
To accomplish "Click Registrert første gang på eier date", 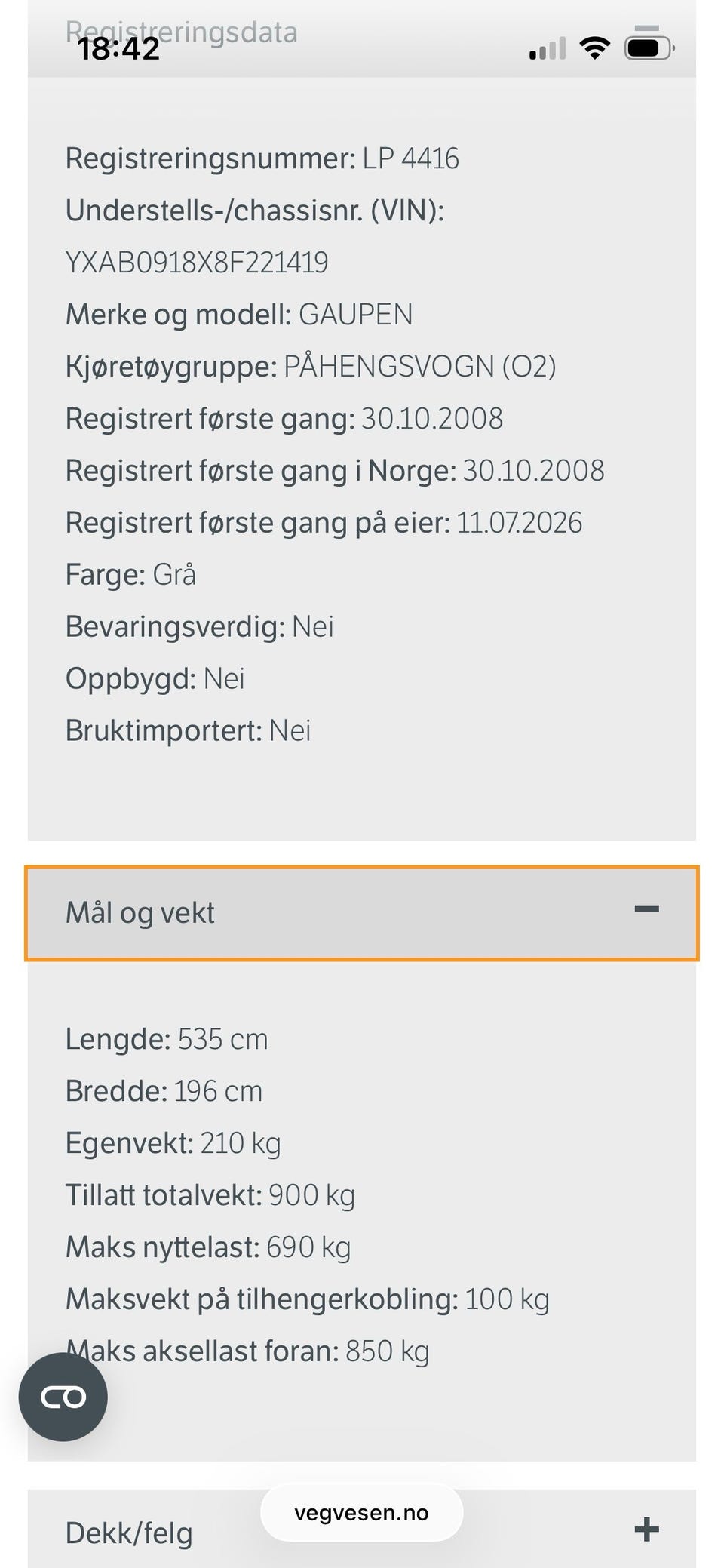I will 519,523.
